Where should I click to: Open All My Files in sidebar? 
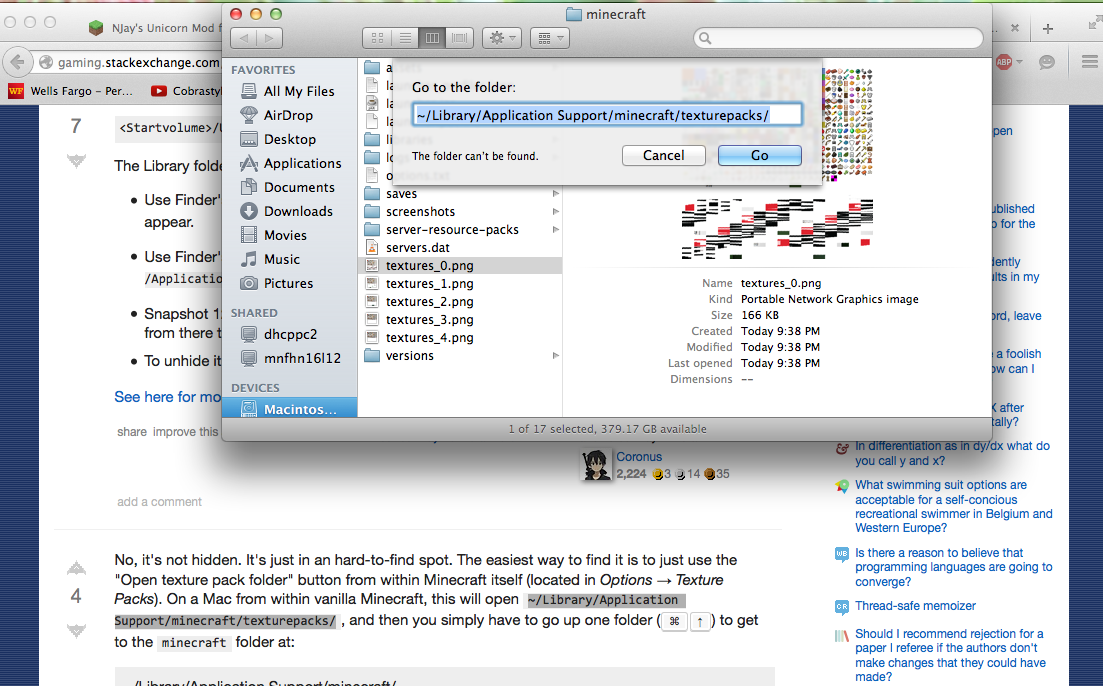pyautogui.click(x=289, y=91)
